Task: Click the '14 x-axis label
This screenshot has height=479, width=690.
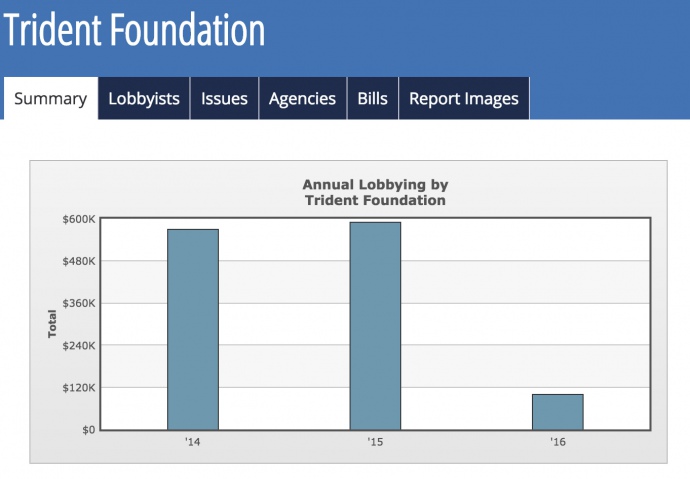Action: click(x=192, y=442)
